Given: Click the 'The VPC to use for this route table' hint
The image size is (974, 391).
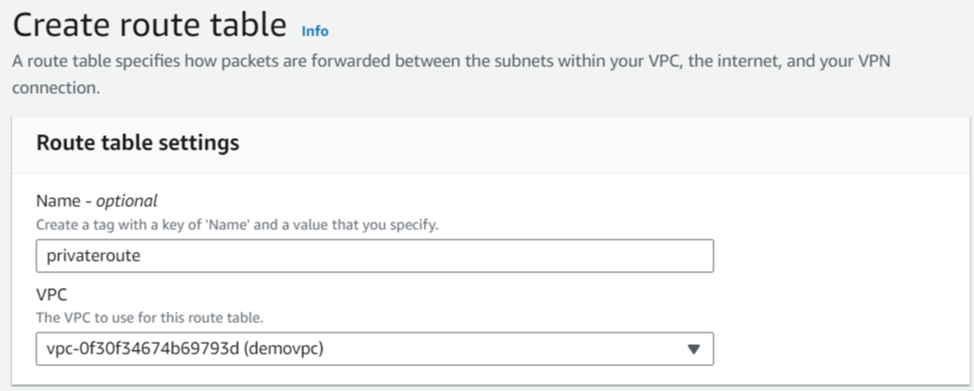Looking at the screenshot, I should 150,319.
